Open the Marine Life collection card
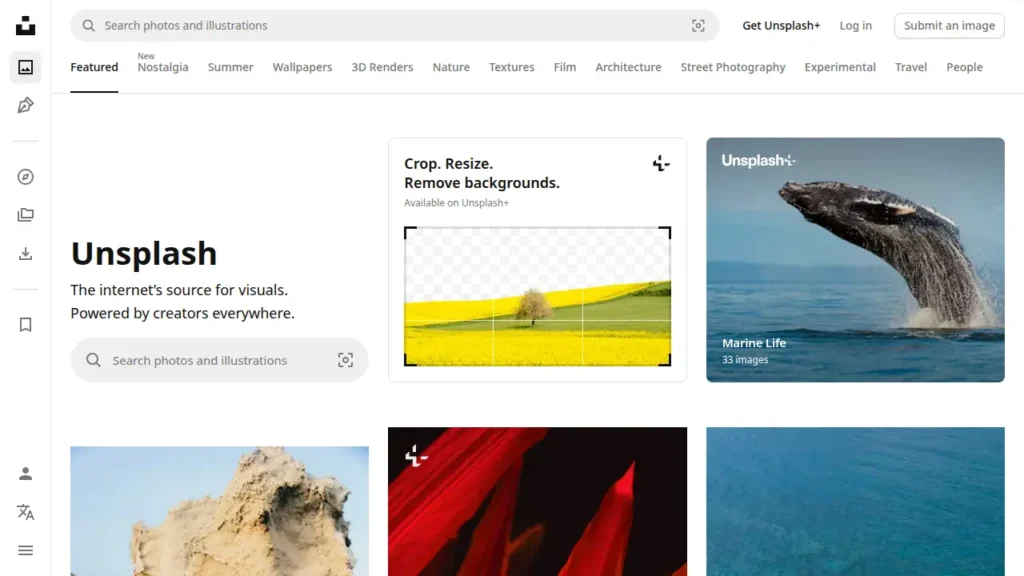 click(855, 259)
